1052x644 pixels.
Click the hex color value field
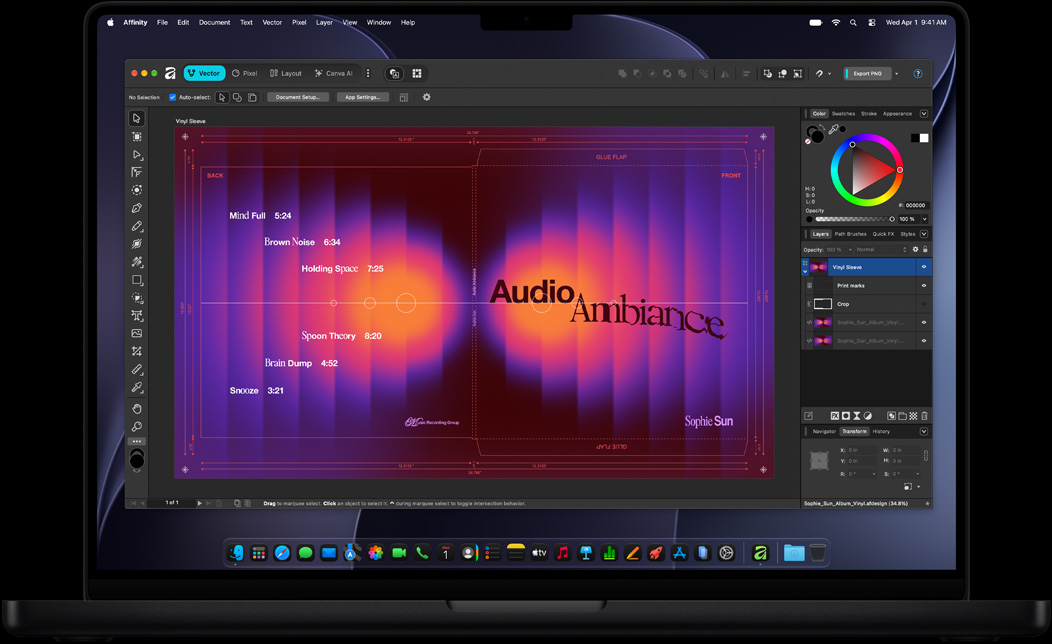pyautogui.click(x=915, y=205)
